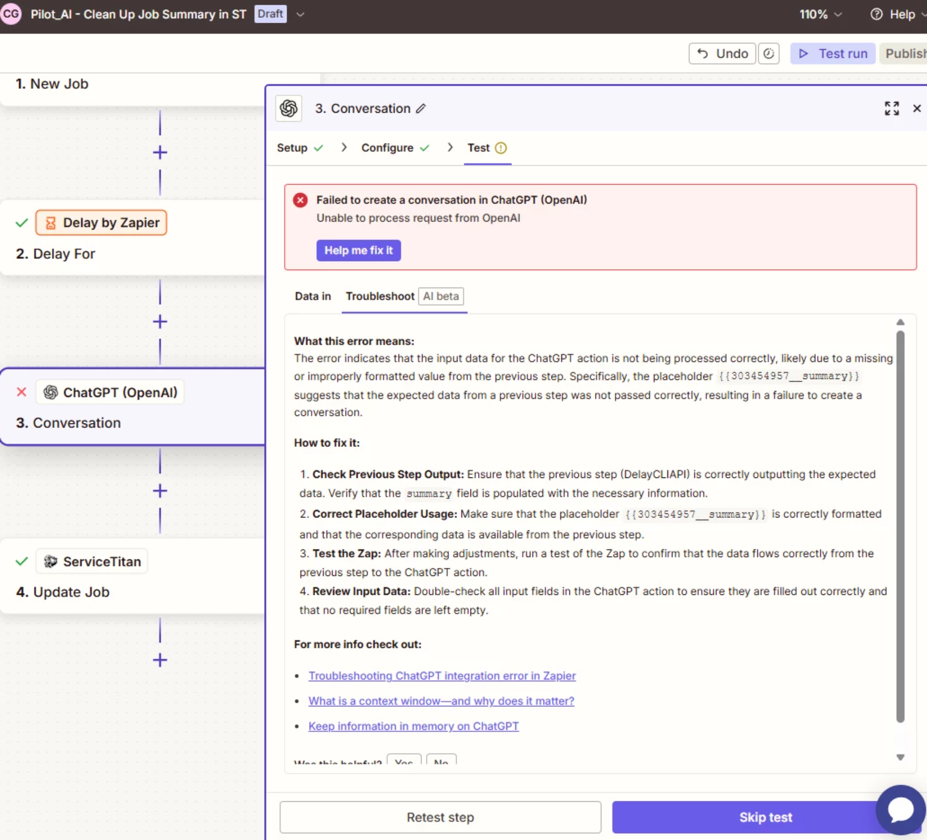Click the scroll up arrow in troubleshoot pane
927x840 pixels.
[900, 322]
